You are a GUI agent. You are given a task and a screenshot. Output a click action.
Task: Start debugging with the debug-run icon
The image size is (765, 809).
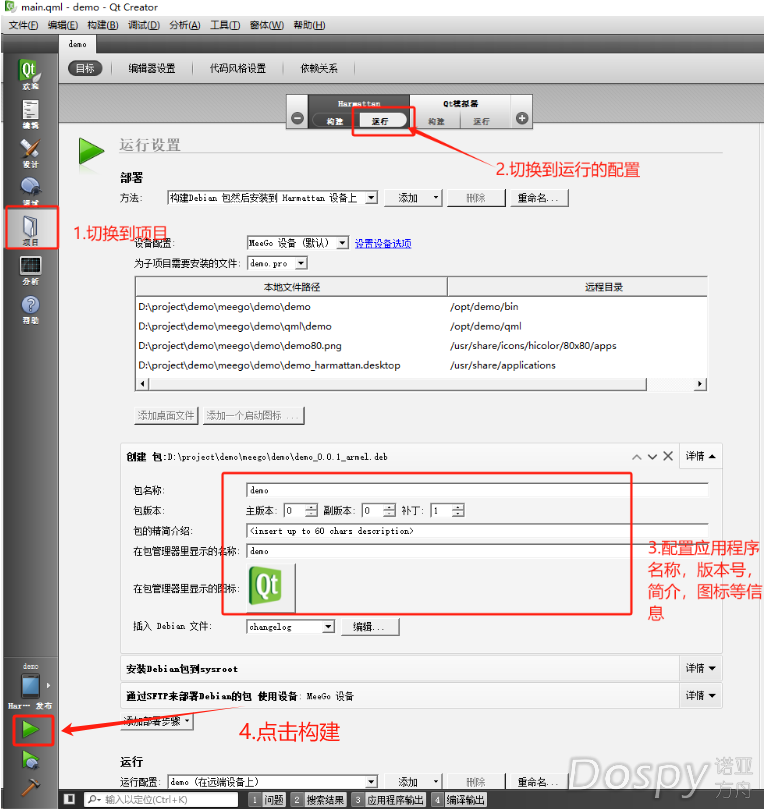coord(30,760)
